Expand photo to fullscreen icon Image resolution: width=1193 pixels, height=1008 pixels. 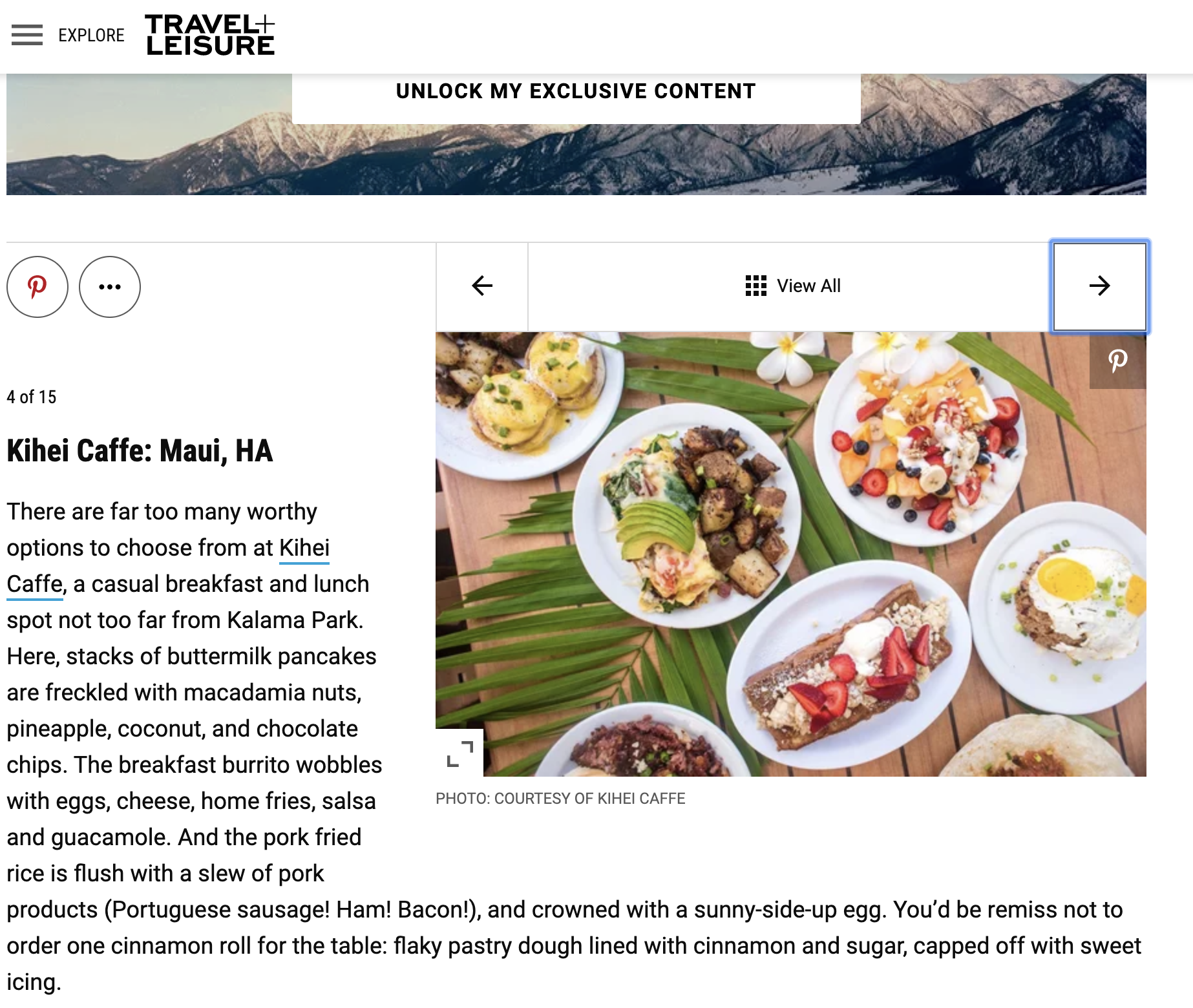tap(459, 753)
